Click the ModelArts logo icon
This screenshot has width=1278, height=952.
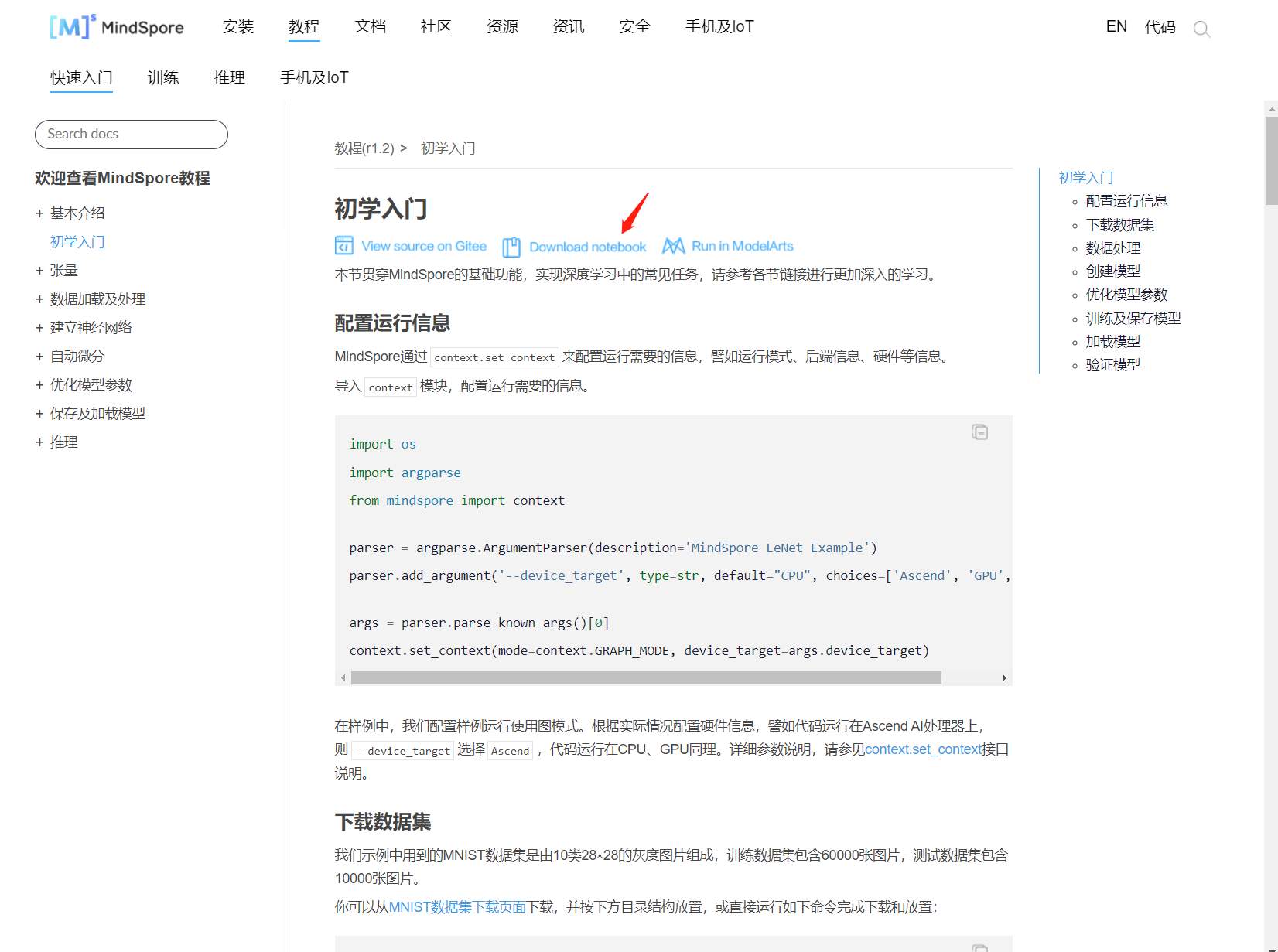(674, 246)
